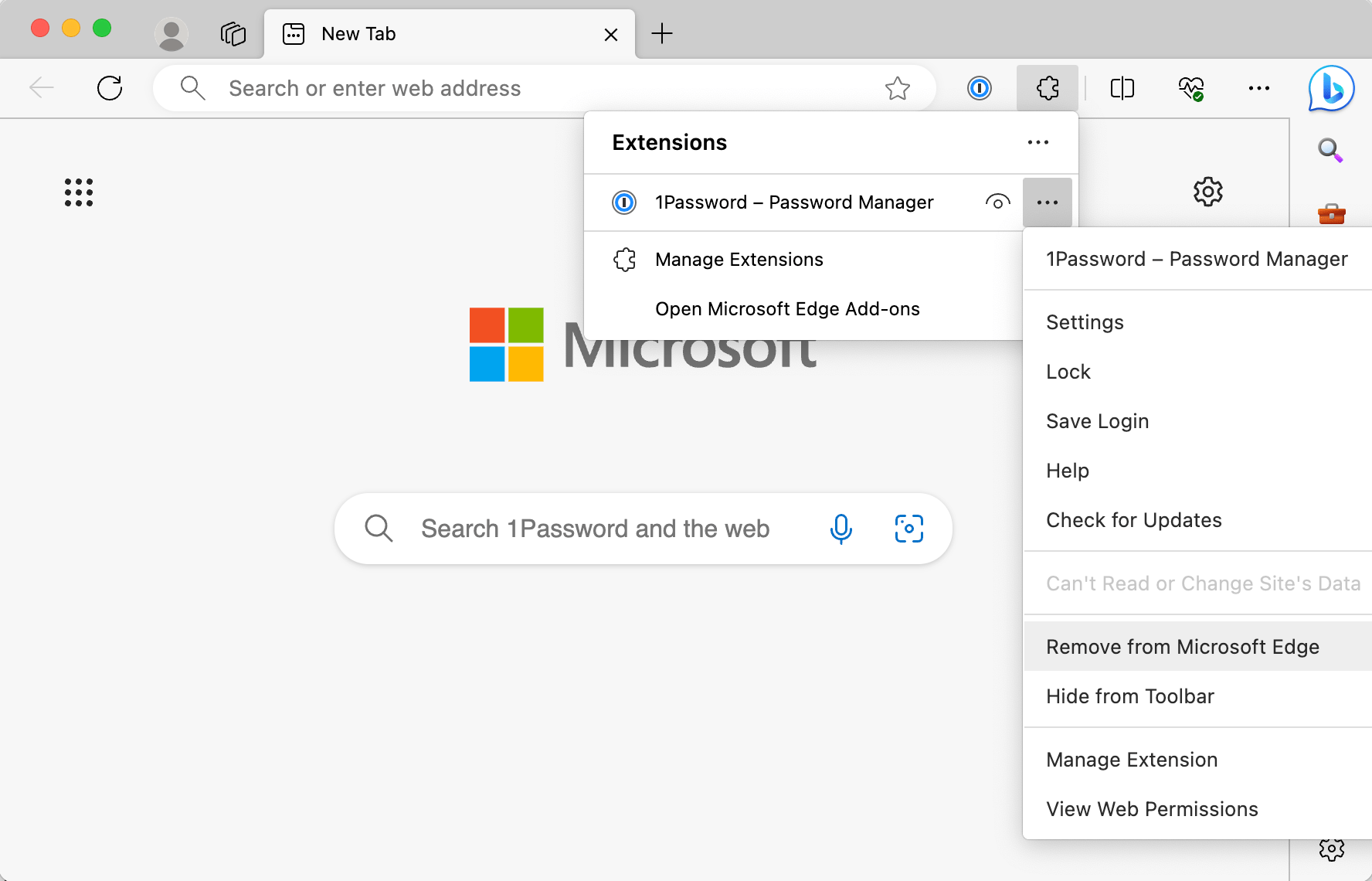
Task: Open a new tab with plus button
Action: [x=662, y=33]
